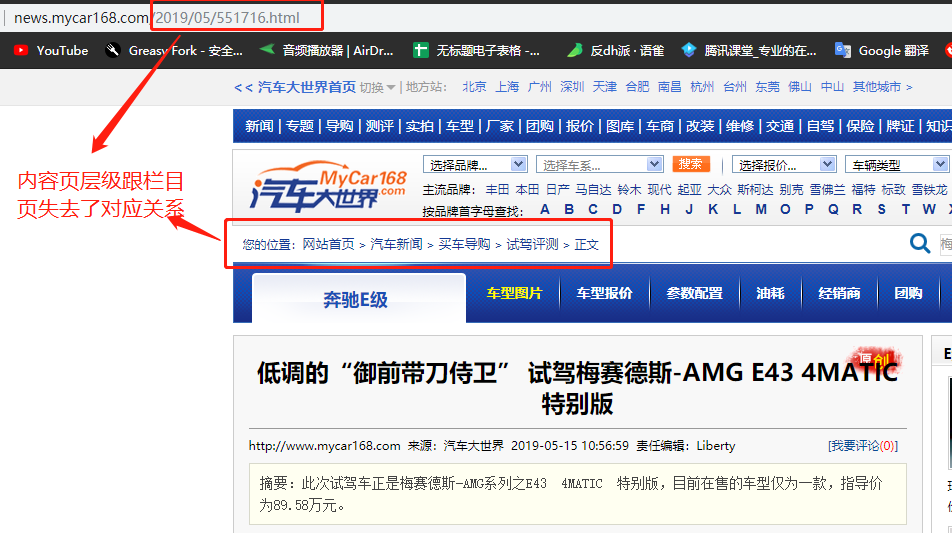Browse brands starting with letter M
Screen dimensions: 952x533
(761, 209)
